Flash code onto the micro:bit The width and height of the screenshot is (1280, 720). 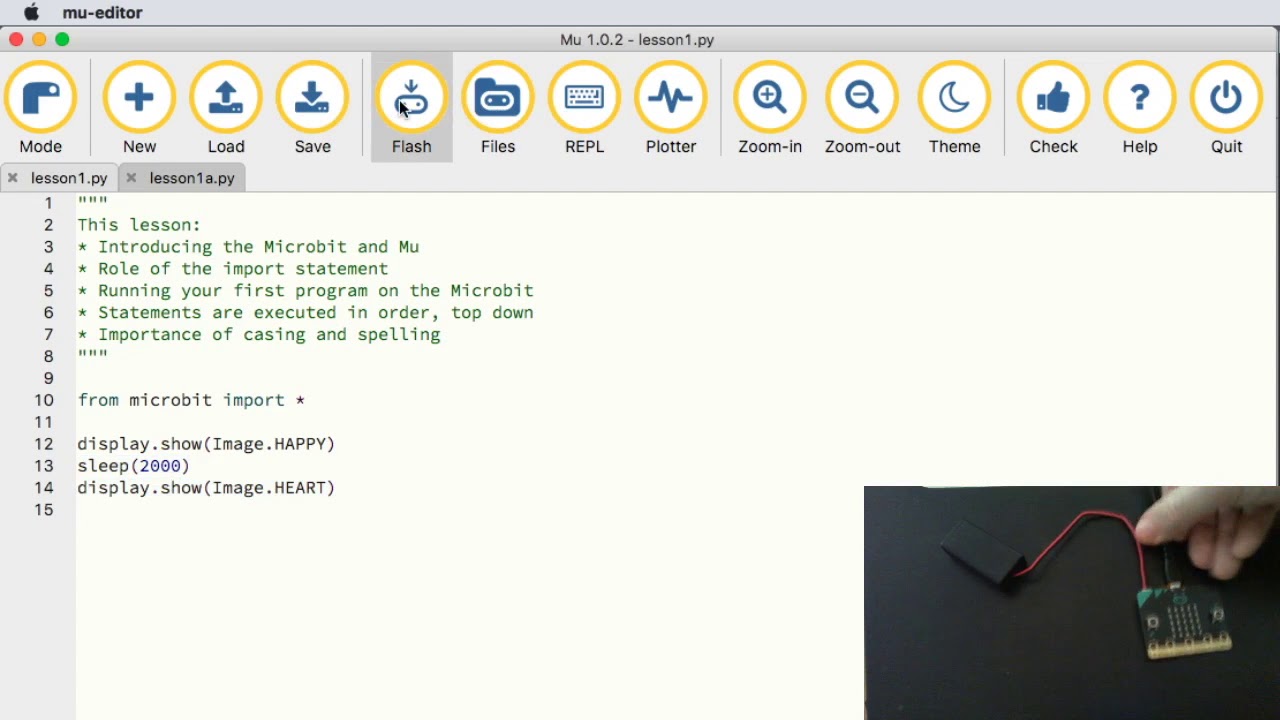point(412,108)
